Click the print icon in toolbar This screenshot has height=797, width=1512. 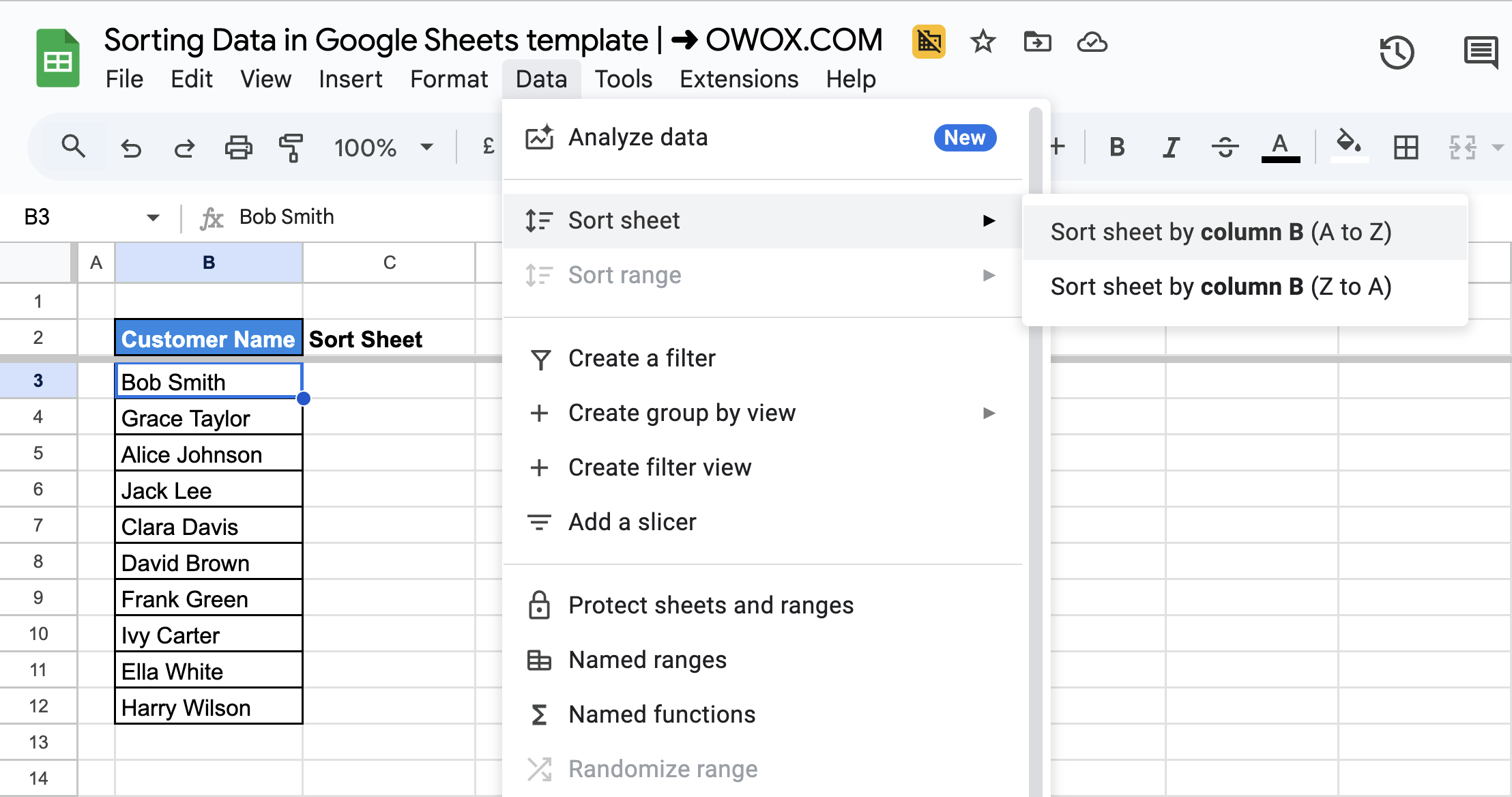[x=238, y=147]
